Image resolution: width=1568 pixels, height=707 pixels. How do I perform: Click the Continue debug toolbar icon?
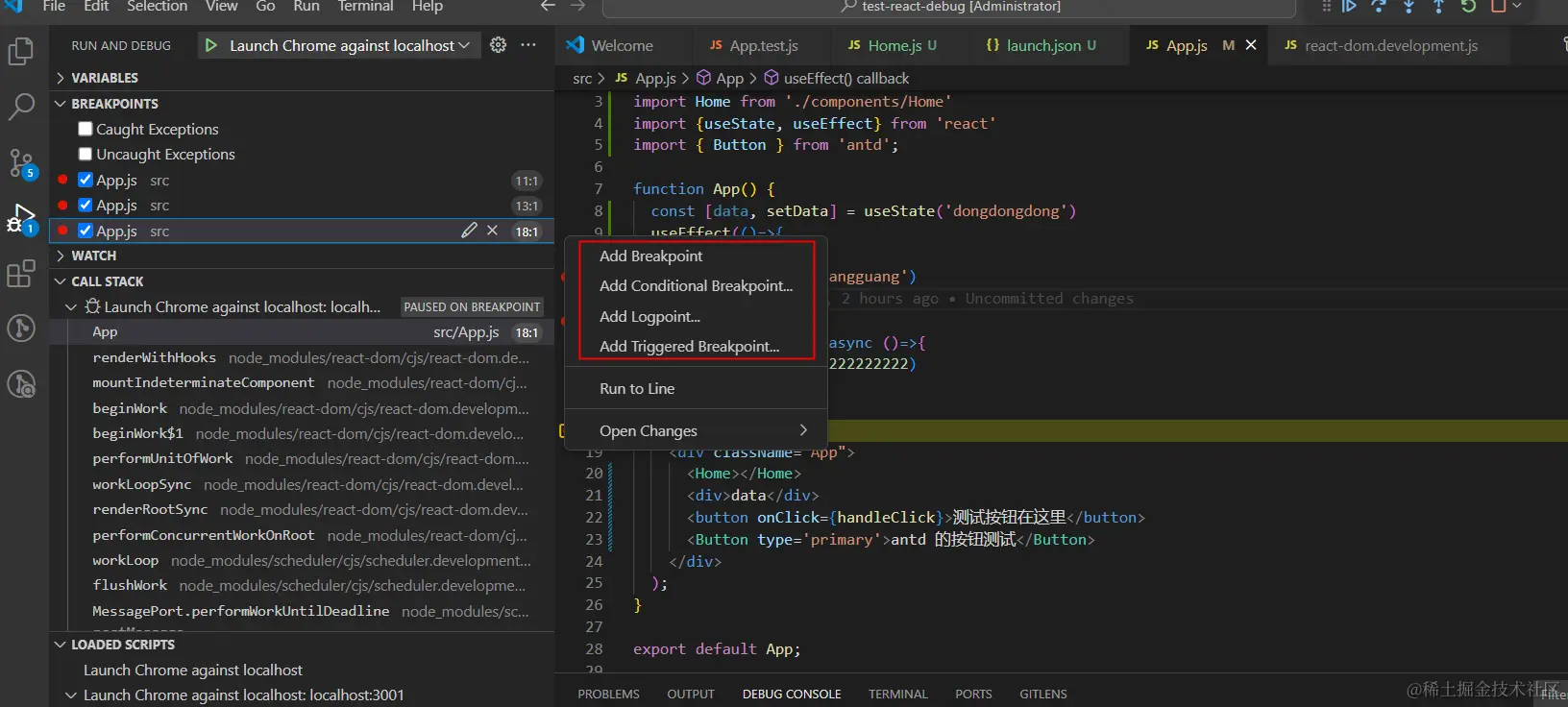tap(1349, 7)
